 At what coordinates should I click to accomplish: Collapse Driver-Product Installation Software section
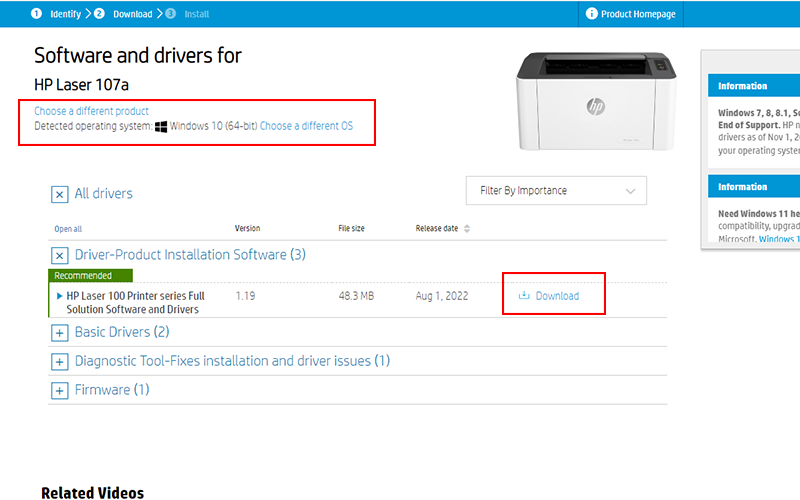click(59, 255)
